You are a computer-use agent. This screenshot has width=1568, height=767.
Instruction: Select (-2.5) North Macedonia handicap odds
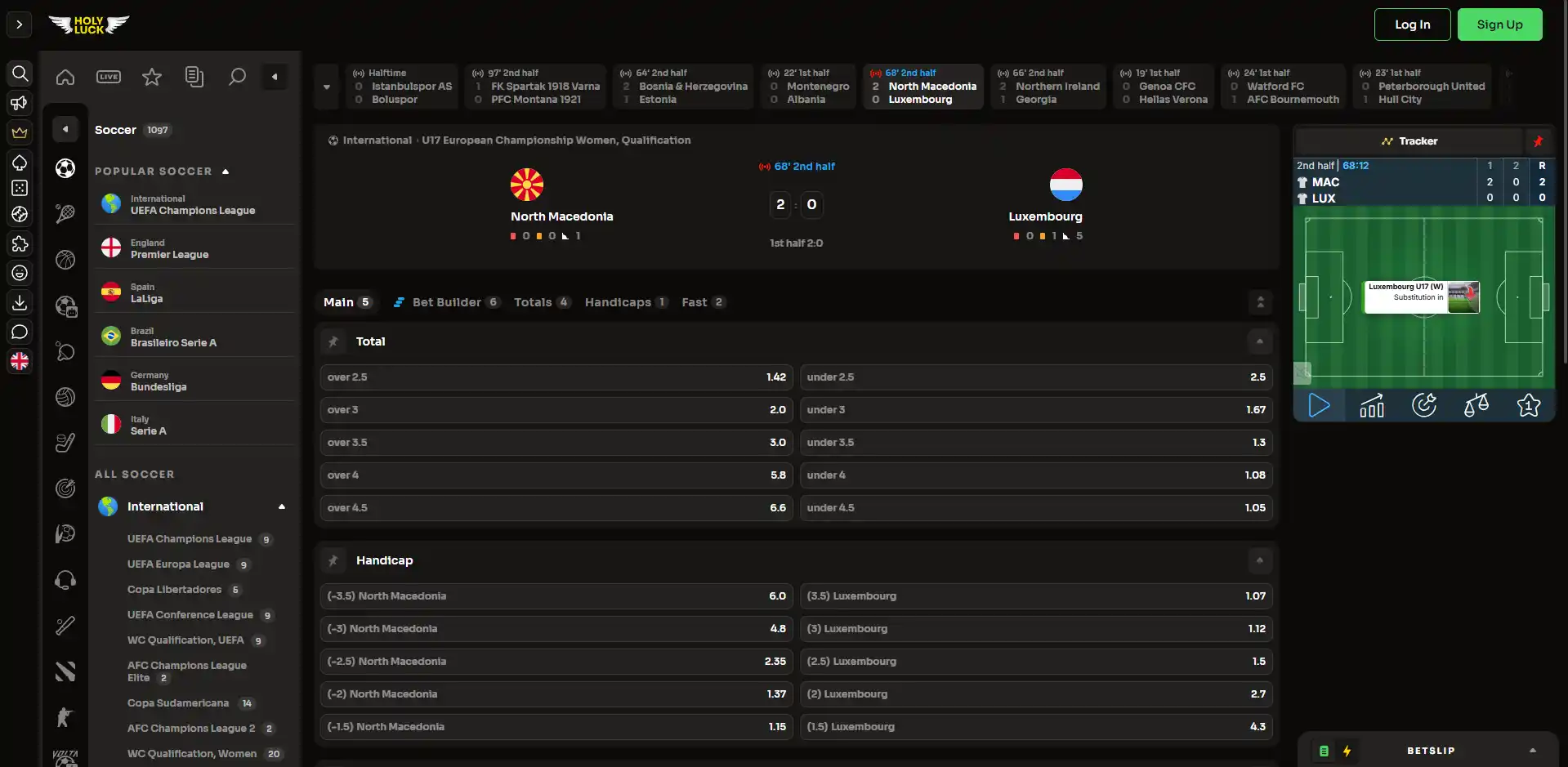[x=556, y=662]
